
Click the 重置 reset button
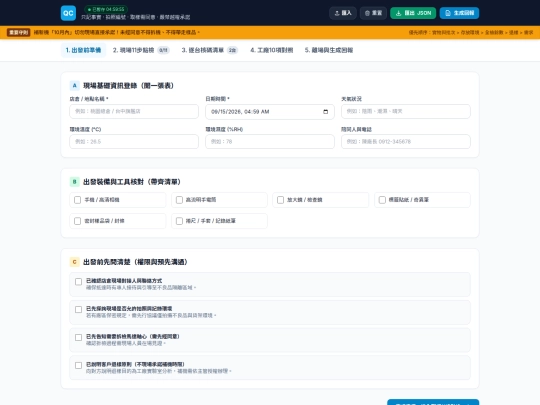pyautogui.click(x=373, y=13)
